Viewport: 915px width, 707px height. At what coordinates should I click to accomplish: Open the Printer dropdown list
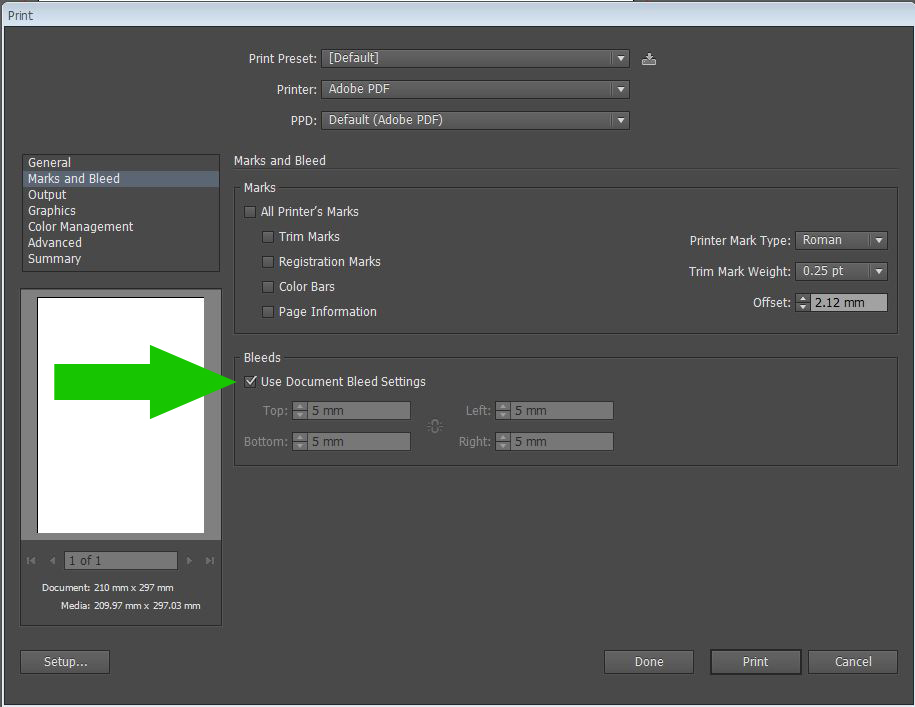click(x=475, y=89)
